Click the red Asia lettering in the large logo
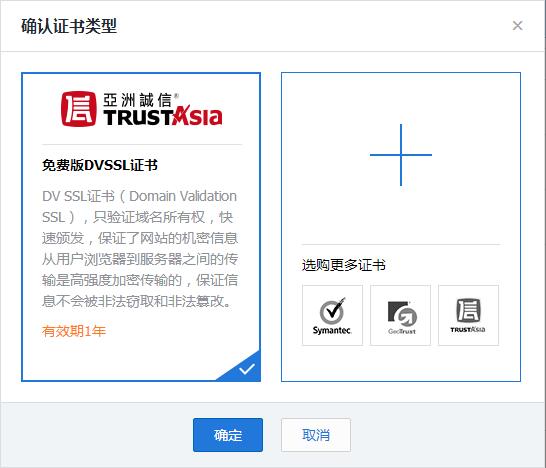This screenshot has height=468, width=546. pyautogui.click(x=198, y=115)
